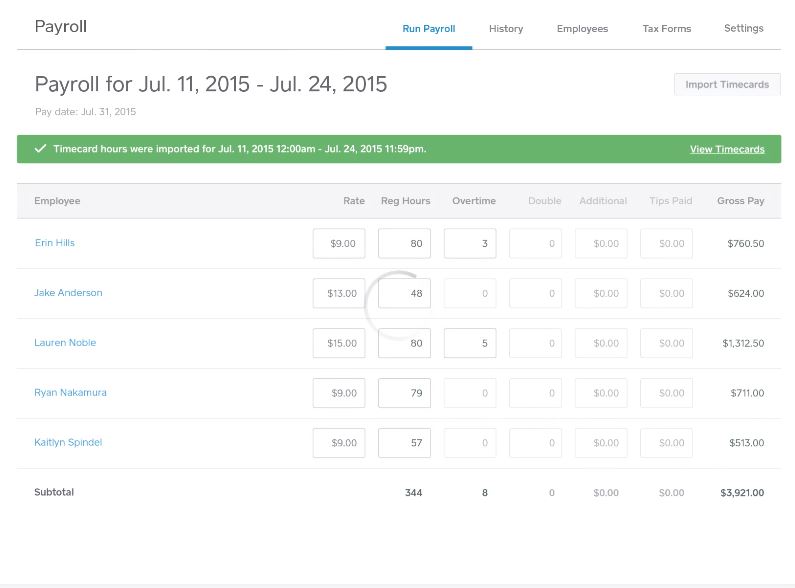Click Lauren Noble regular hours field
Viewport: 795px width, 588px height.
tap(404, 343)
